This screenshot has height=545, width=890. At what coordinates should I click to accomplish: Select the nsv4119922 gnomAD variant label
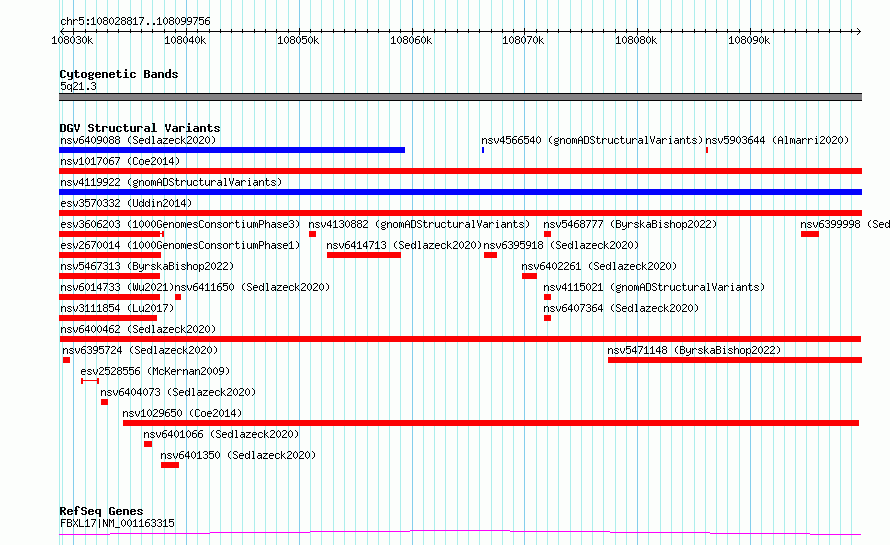171,182
